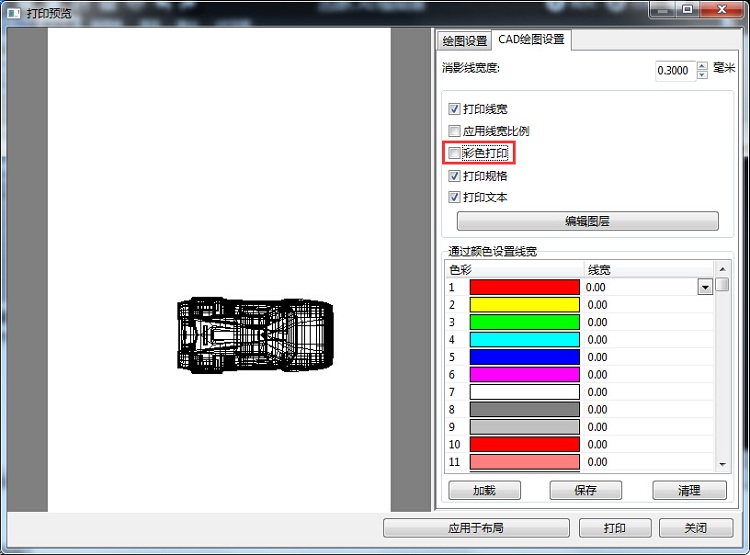This screenshot has height=555, width=750.
Task: Select the light gray swatch in row 9
Action: tap(525, 427)
